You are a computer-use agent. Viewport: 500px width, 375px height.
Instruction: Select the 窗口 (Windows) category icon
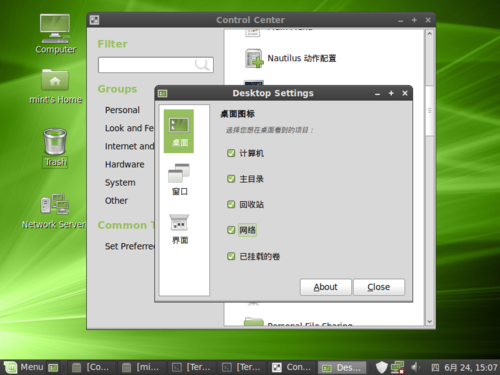(179, 179)
